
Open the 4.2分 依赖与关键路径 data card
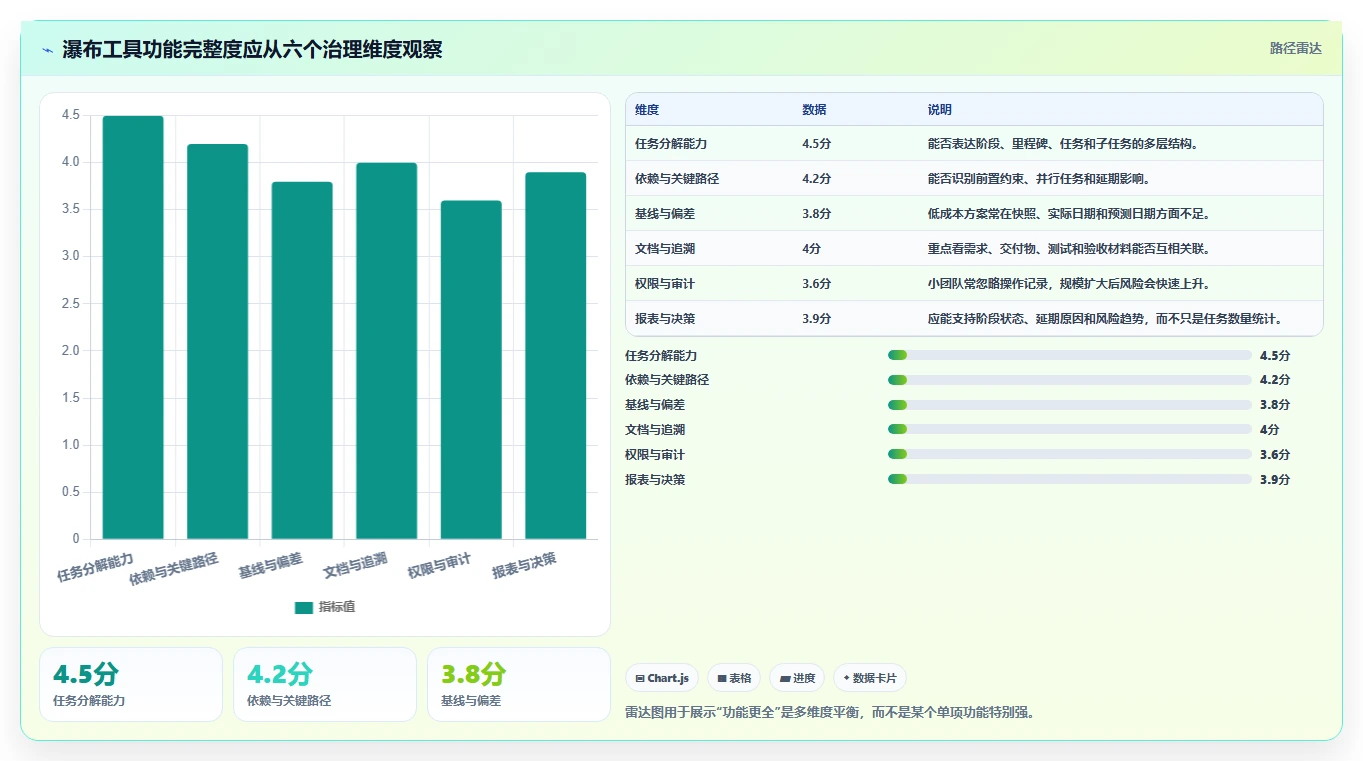325,684
